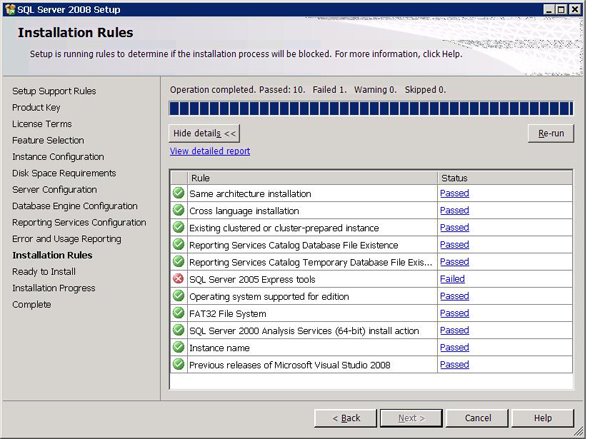Click the Operation completed summary text
This screenshot has height=439, width=600.
pyautogui.click(x=308, y=90)
